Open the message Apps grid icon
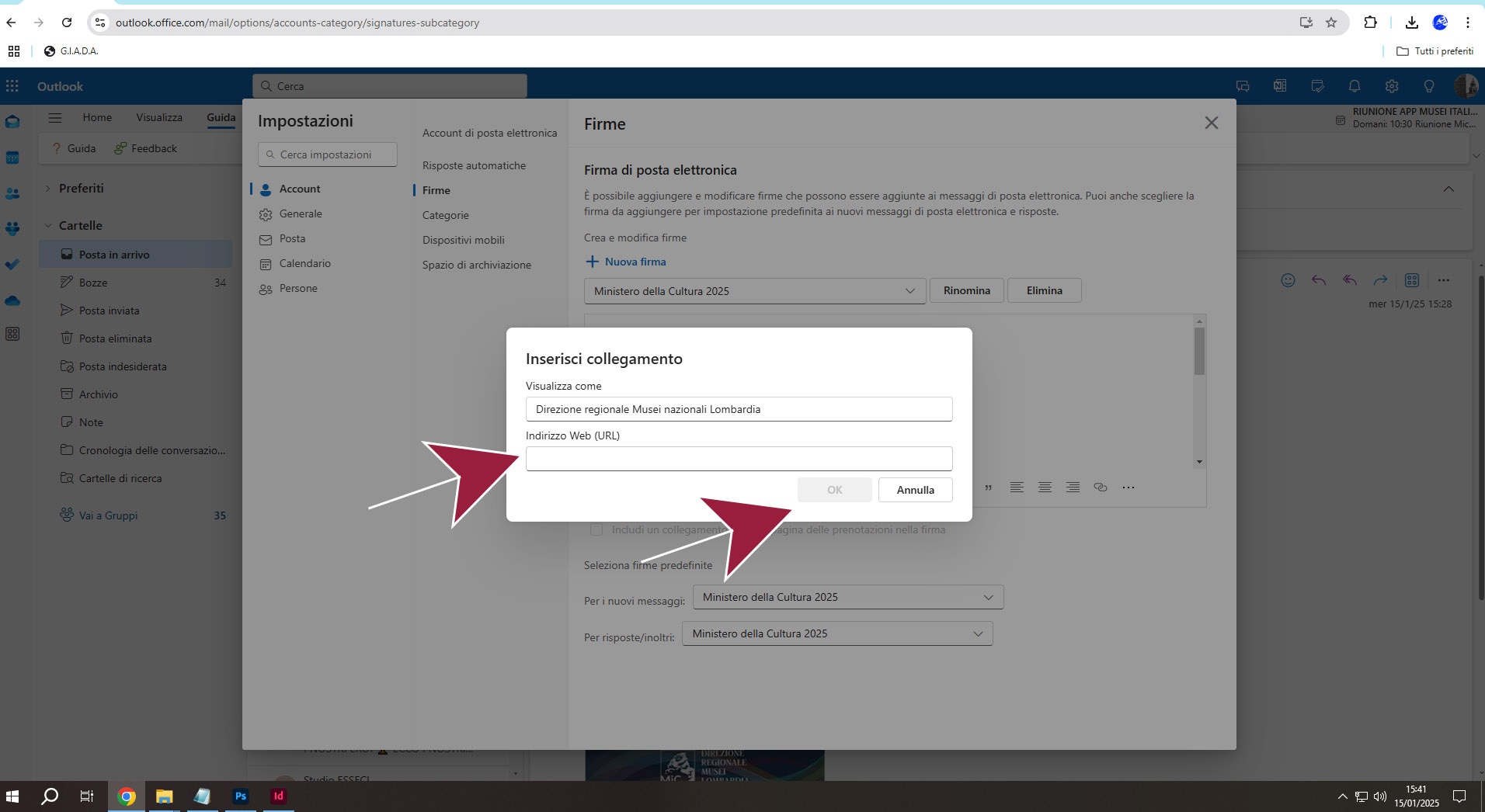The width and height of the screenshot is (1485, 812). pyautogui.click(x=1412, y=280)
